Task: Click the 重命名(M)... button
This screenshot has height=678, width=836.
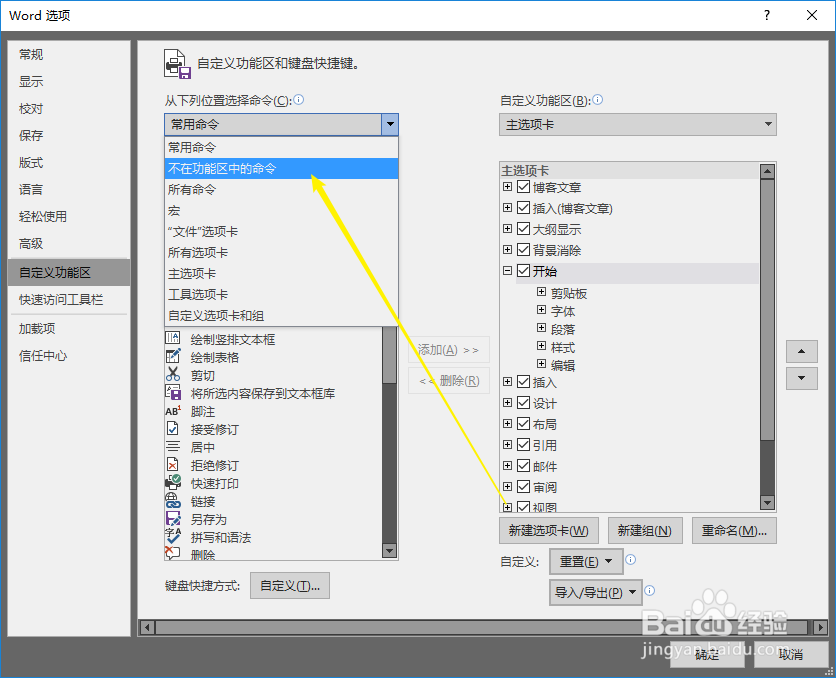Action: (x=734, y=530)
